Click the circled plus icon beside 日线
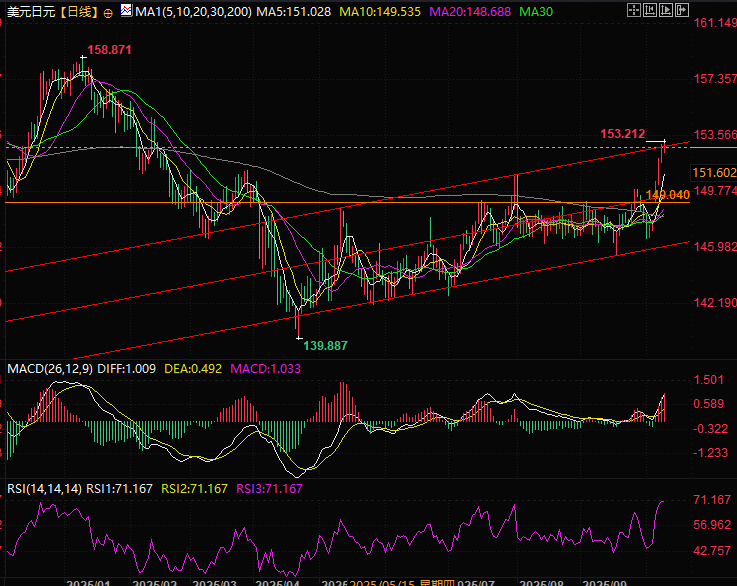 click(107, 11)
